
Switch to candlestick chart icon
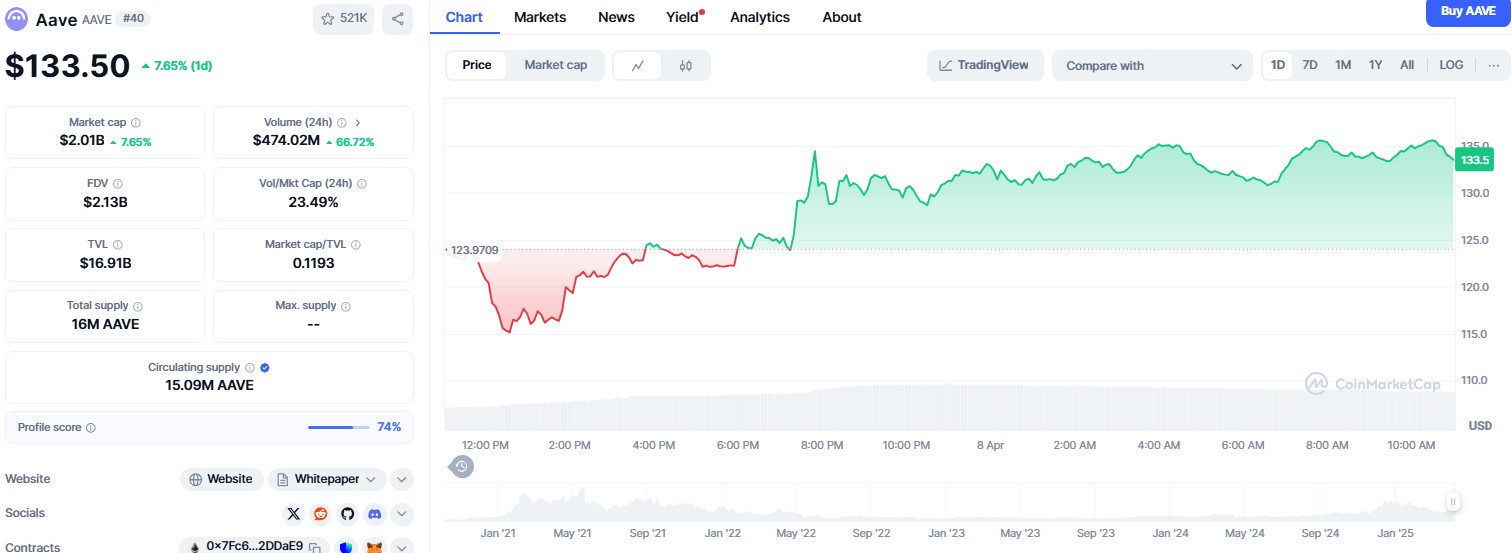click(x=685, y=66)
